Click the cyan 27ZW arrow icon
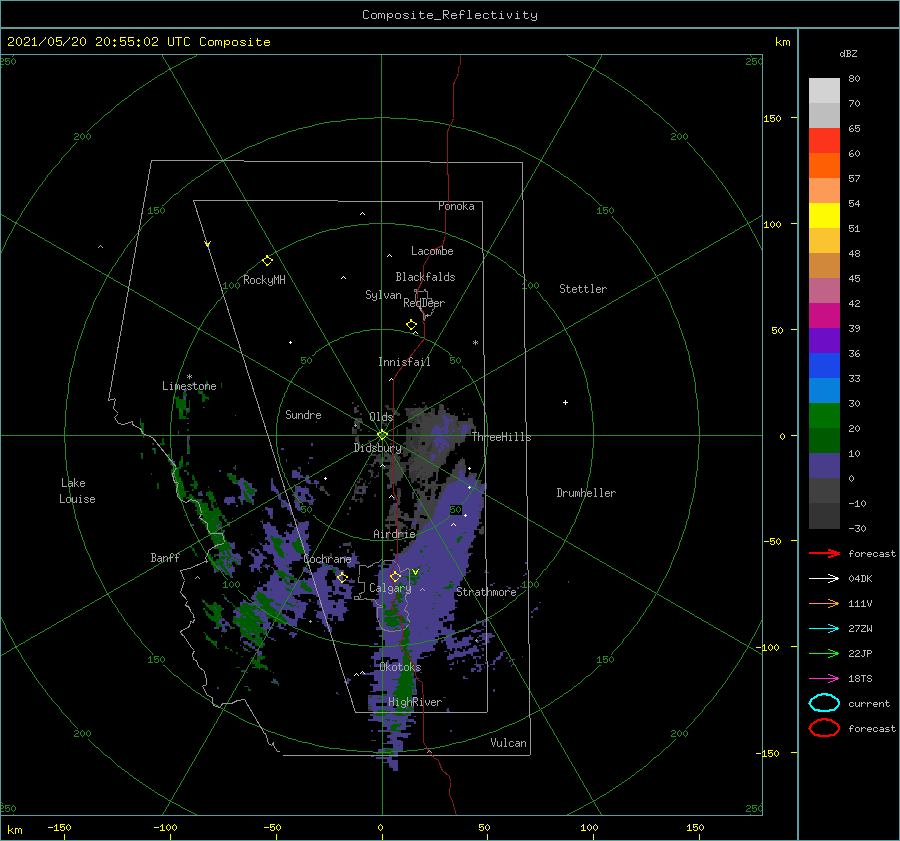Screen dimensions: 900x841 click(x=824, y=629)
